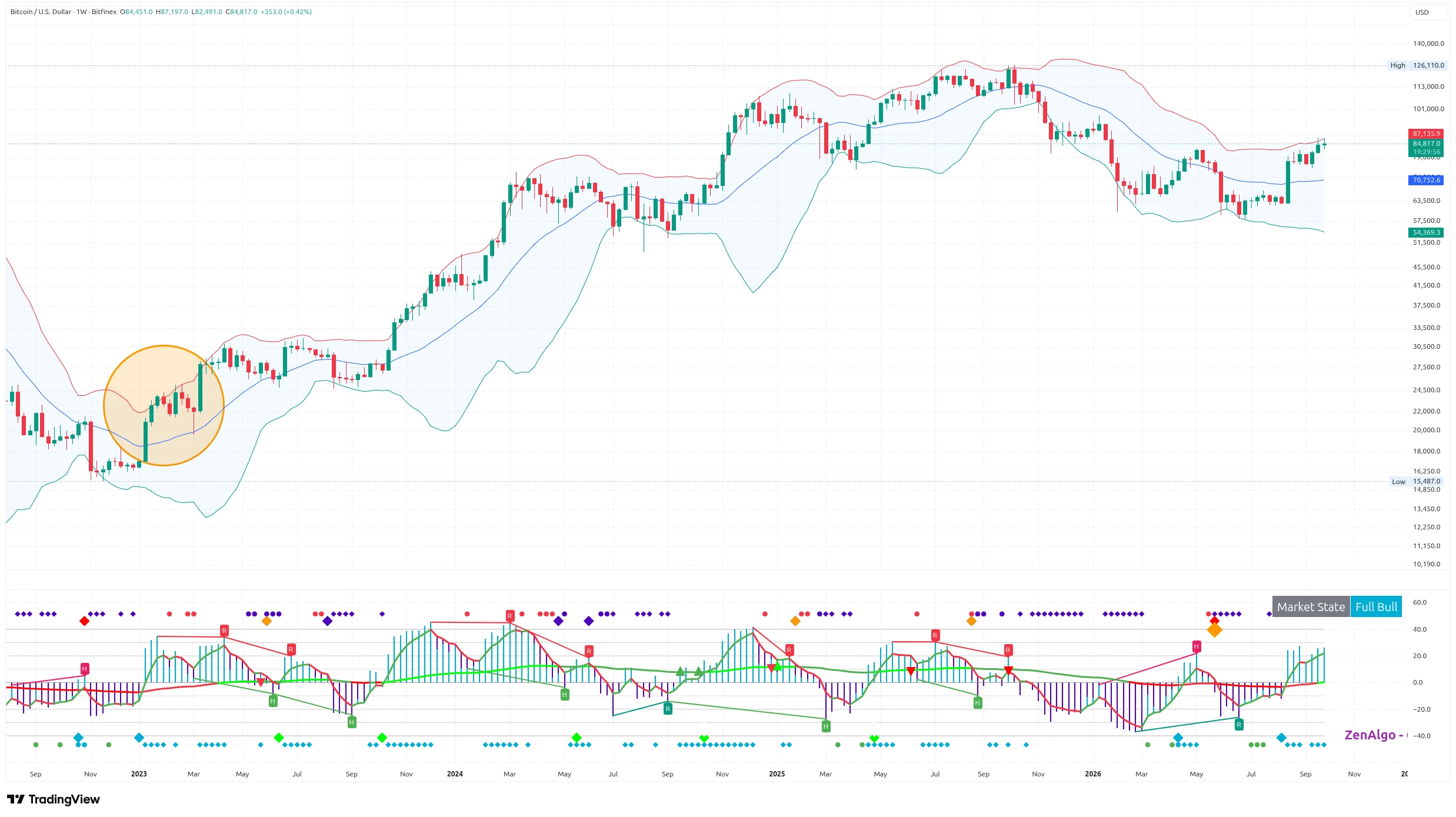Click the High 126,110.0 price label
This screenshot has height=817, width=1456.
tap(1417, 65)
